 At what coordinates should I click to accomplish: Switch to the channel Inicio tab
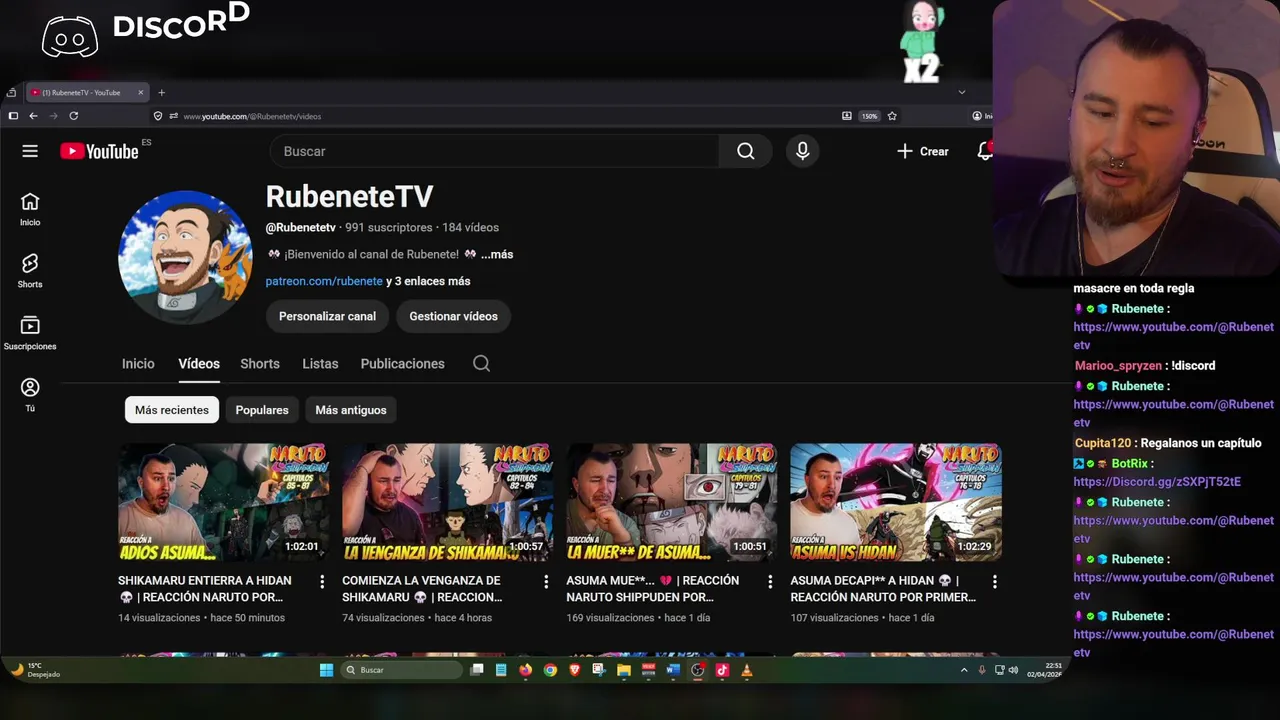click(138, 364)
